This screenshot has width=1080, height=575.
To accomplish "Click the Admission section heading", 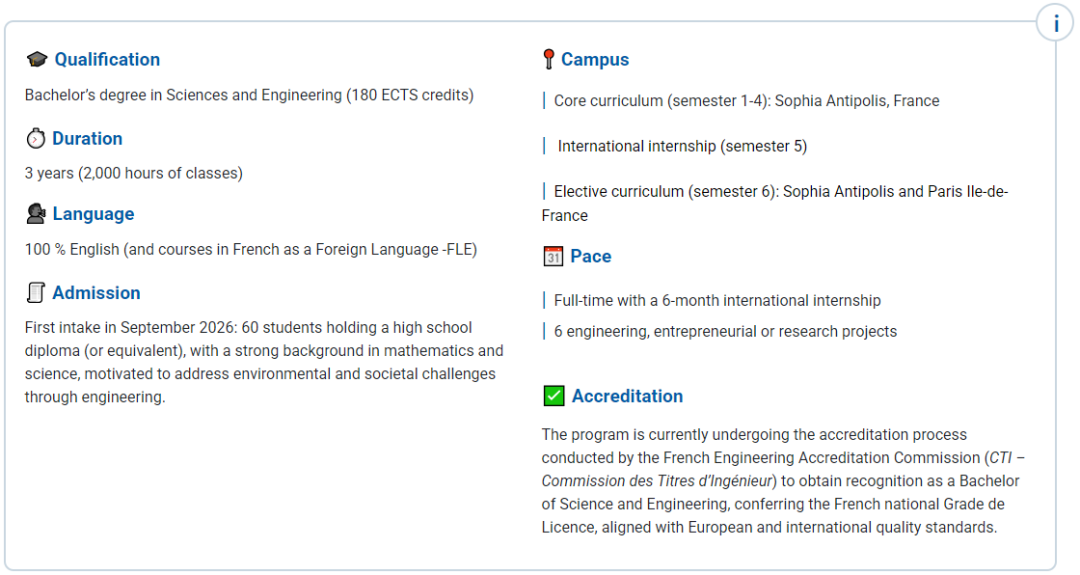I will (96, 293).
